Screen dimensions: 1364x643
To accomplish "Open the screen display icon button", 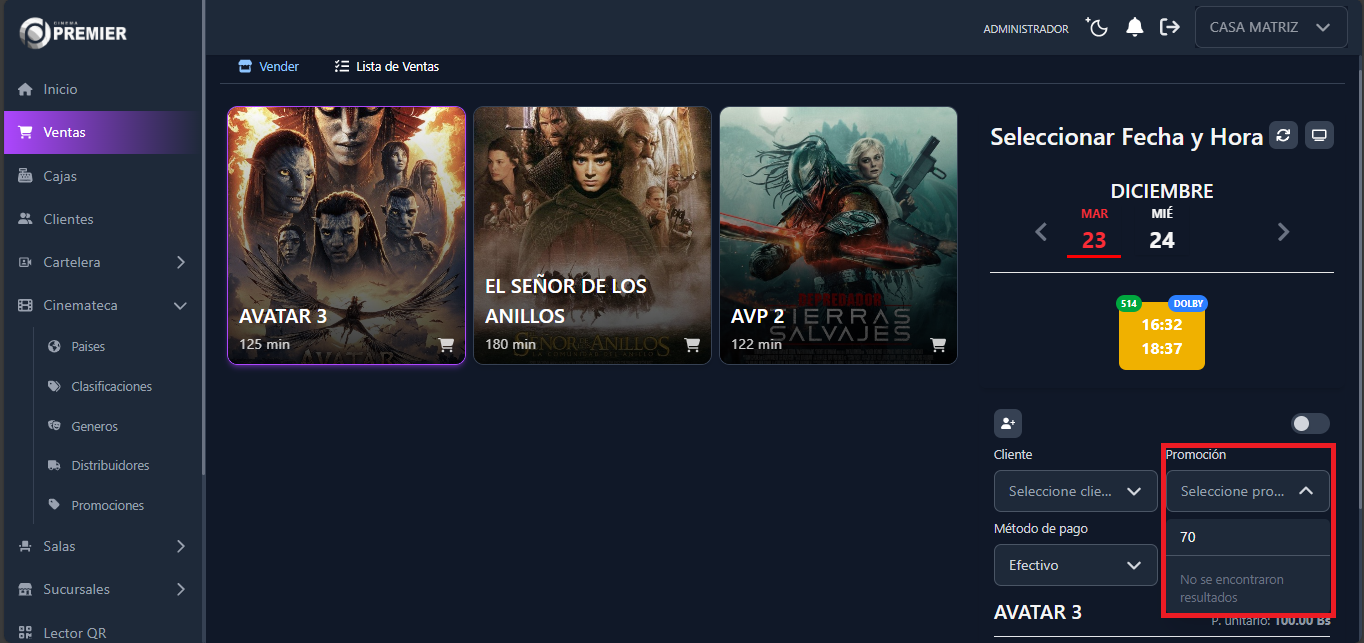I will click(1319, 136).
